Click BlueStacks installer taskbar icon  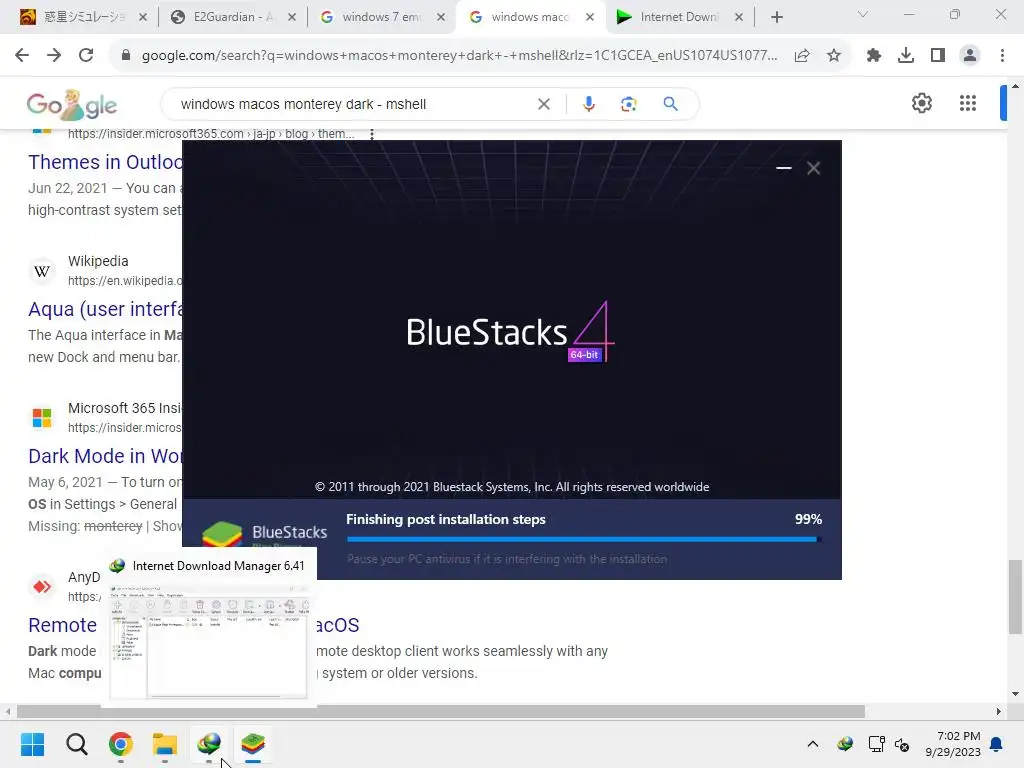click(253, 744)
